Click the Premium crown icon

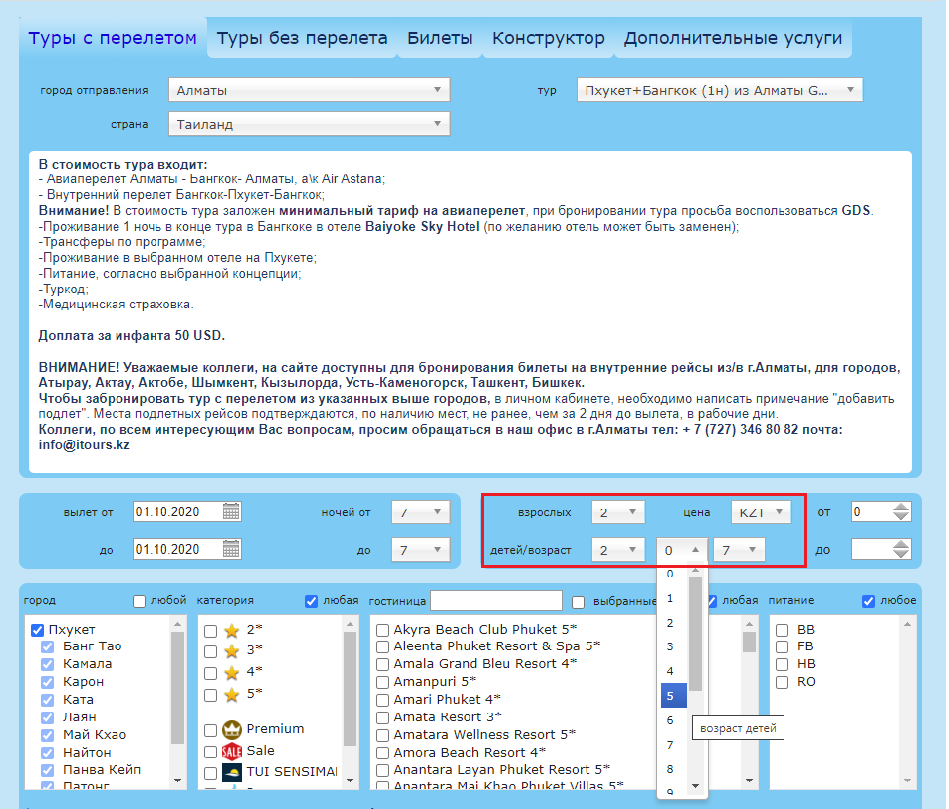pyautogui.click(x=232, y=729)
